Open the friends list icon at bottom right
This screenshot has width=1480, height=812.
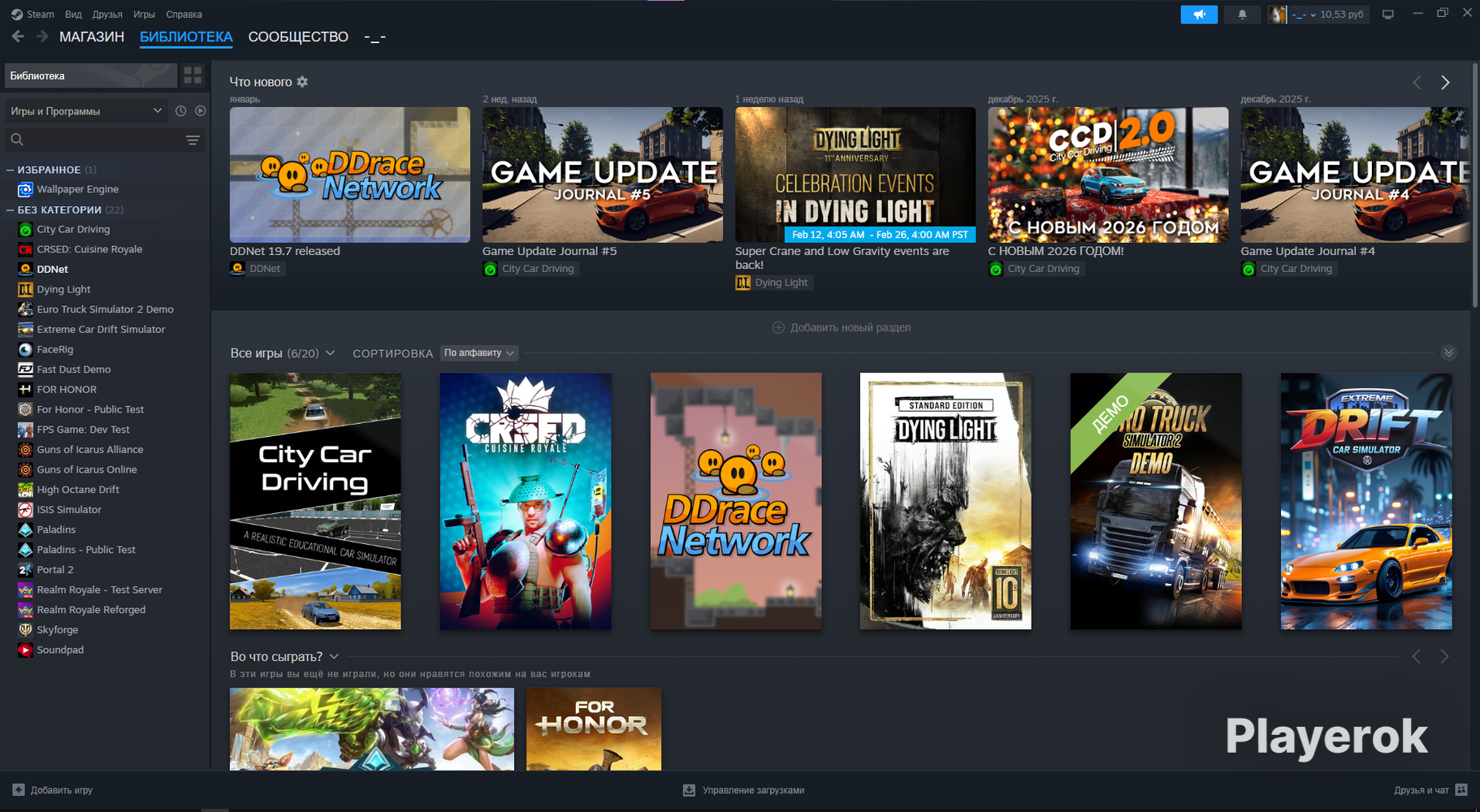pyautogui.click(x=1461, y=790)
